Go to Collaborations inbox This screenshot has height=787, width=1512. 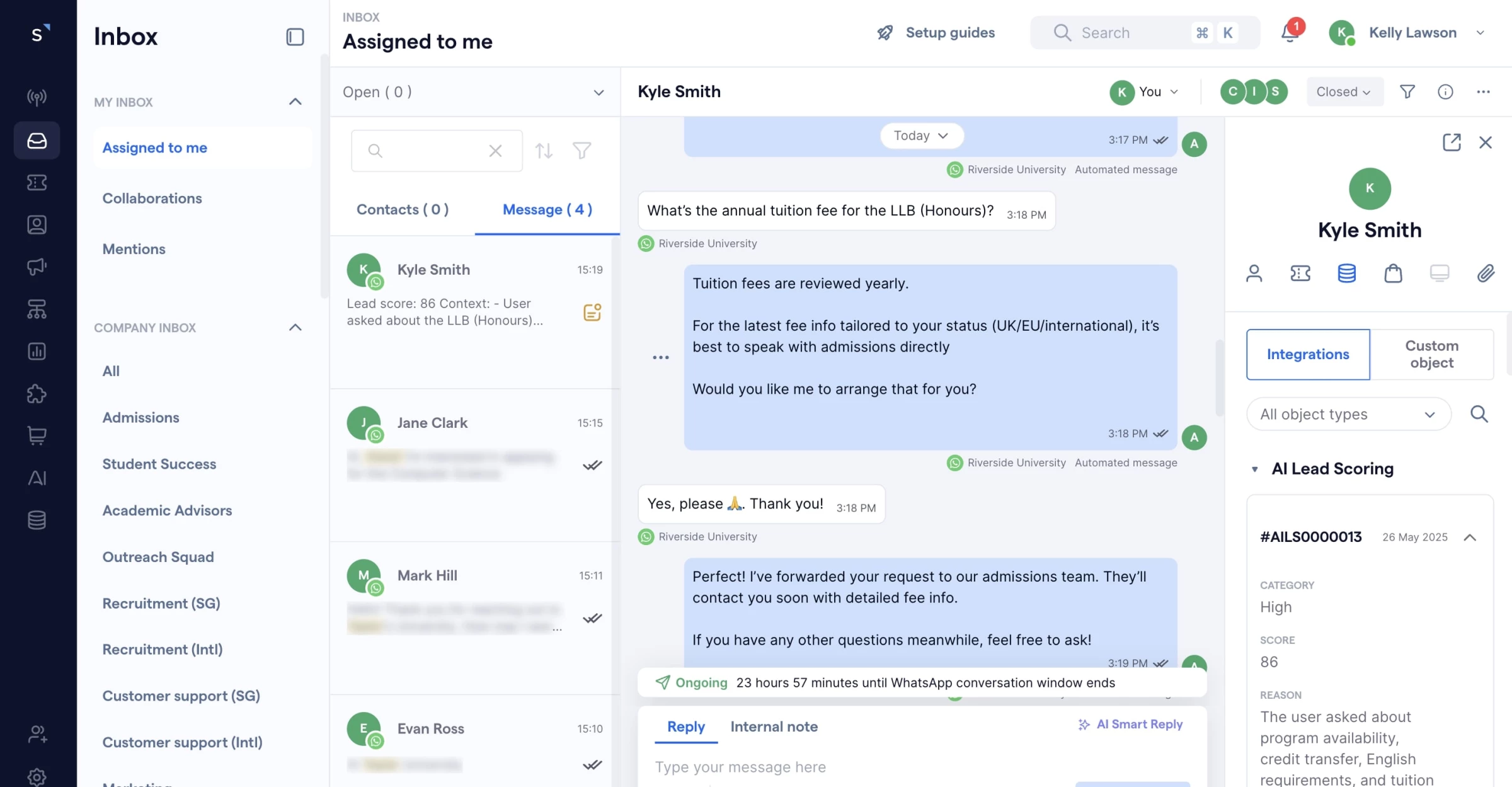pyautogui.click(x=152, y=198)
